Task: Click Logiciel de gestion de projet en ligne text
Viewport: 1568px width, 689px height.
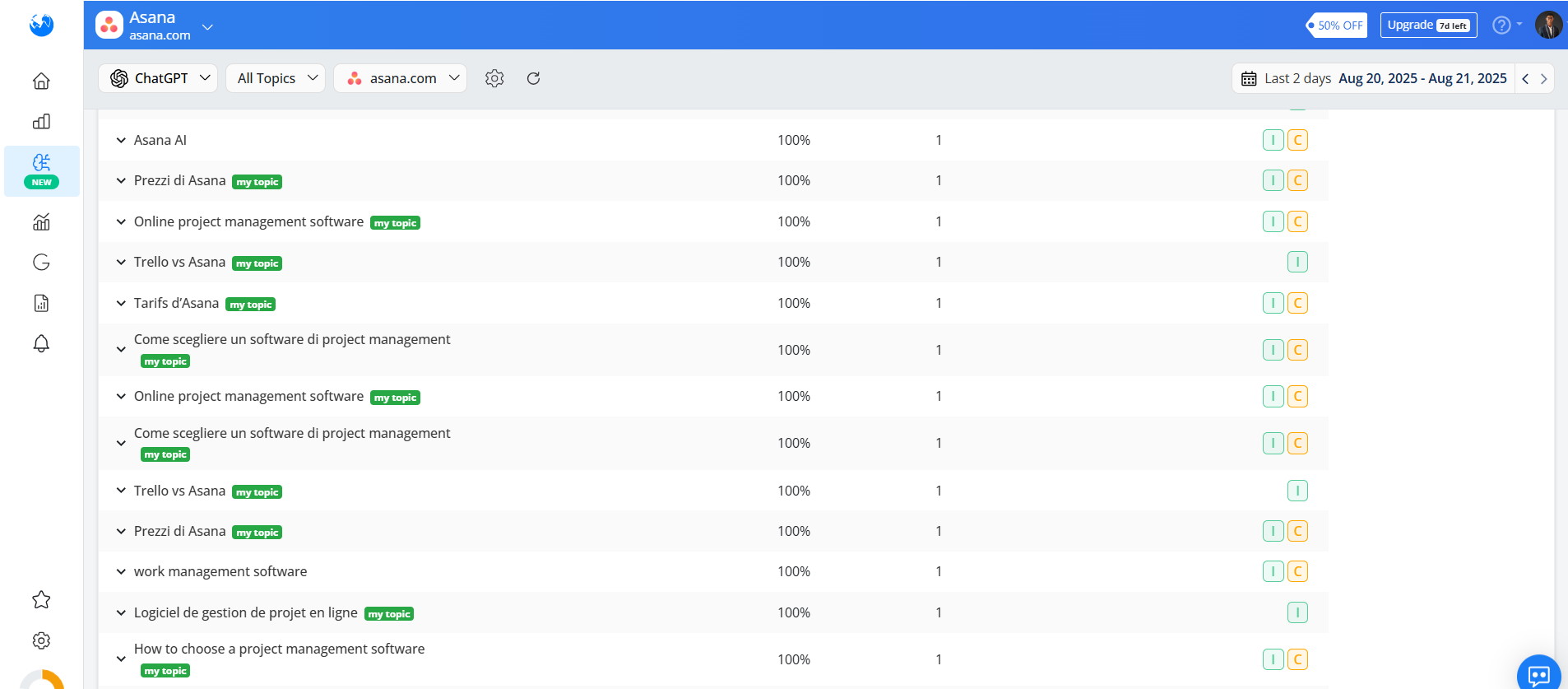Action: pos(246,612)
